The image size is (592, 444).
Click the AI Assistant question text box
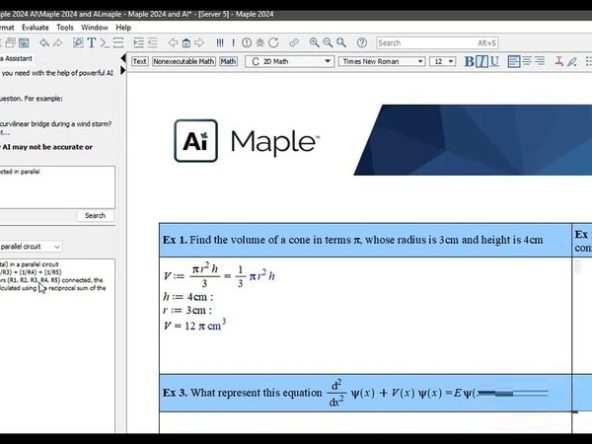click(57, 187)
